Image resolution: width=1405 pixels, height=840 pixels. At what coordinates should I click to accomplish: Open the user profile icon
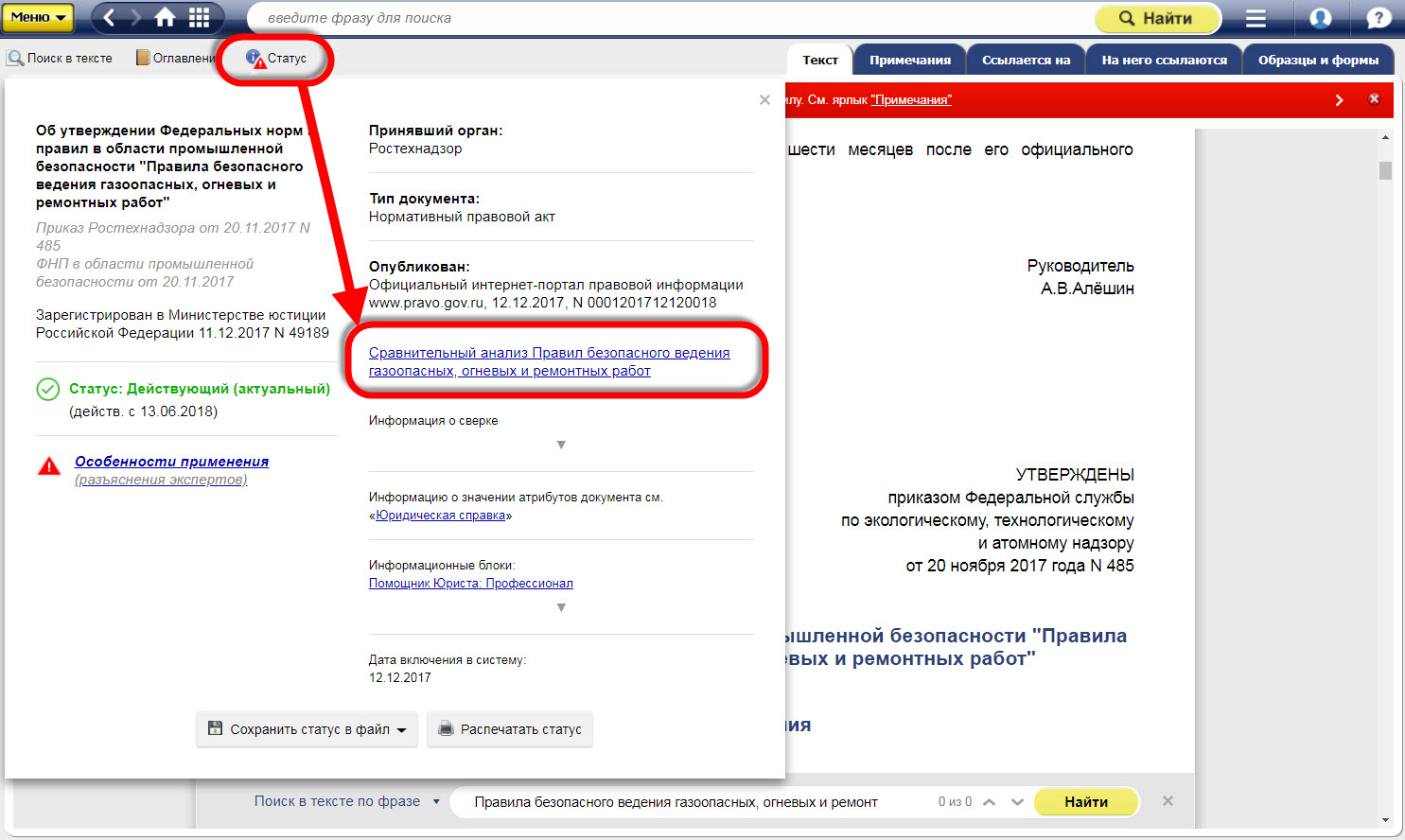coord(1321,18)
